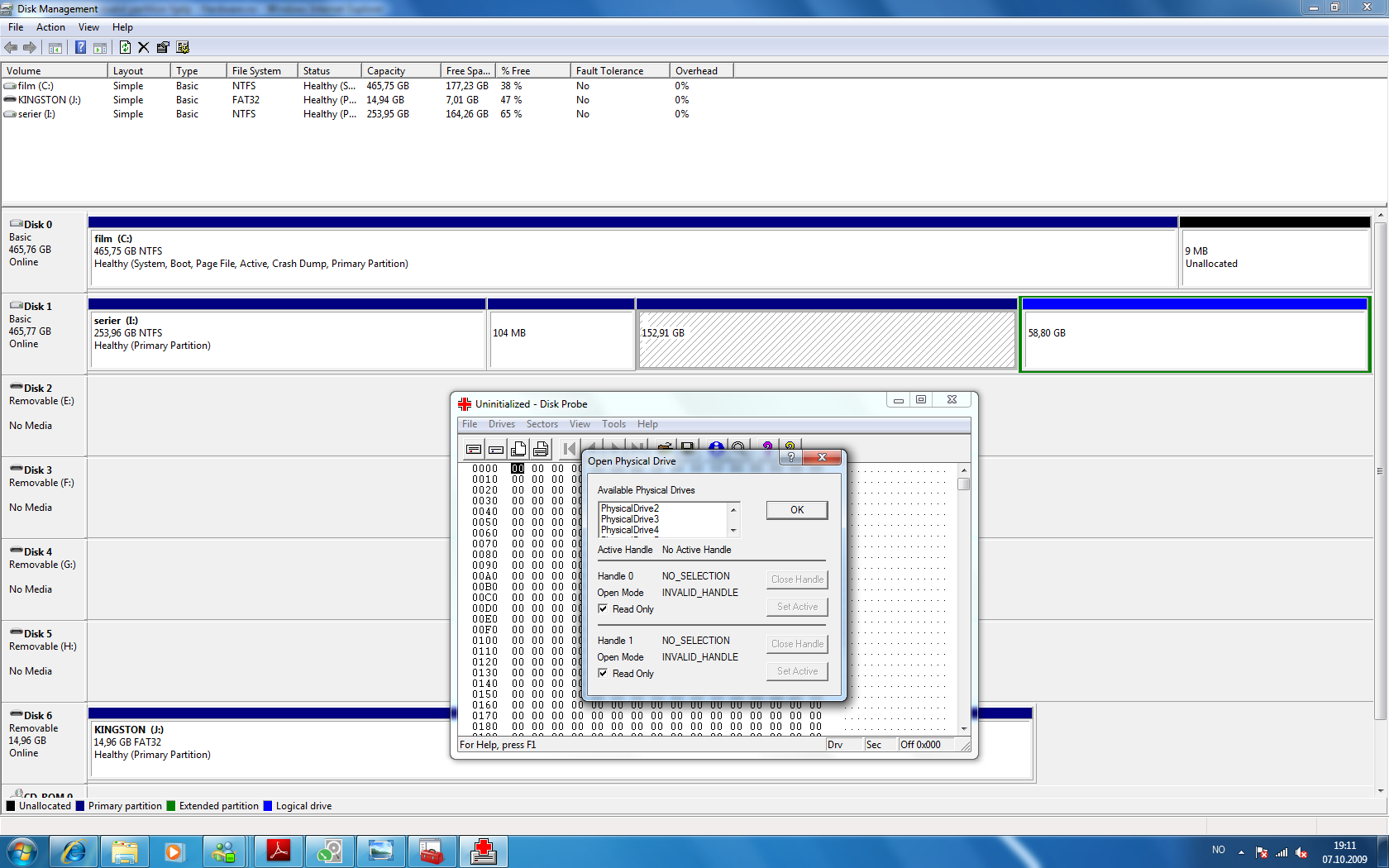Screen dimensions: 1389x868
Task: Open the blue Help question-mark icon
Action: [80, 48]
